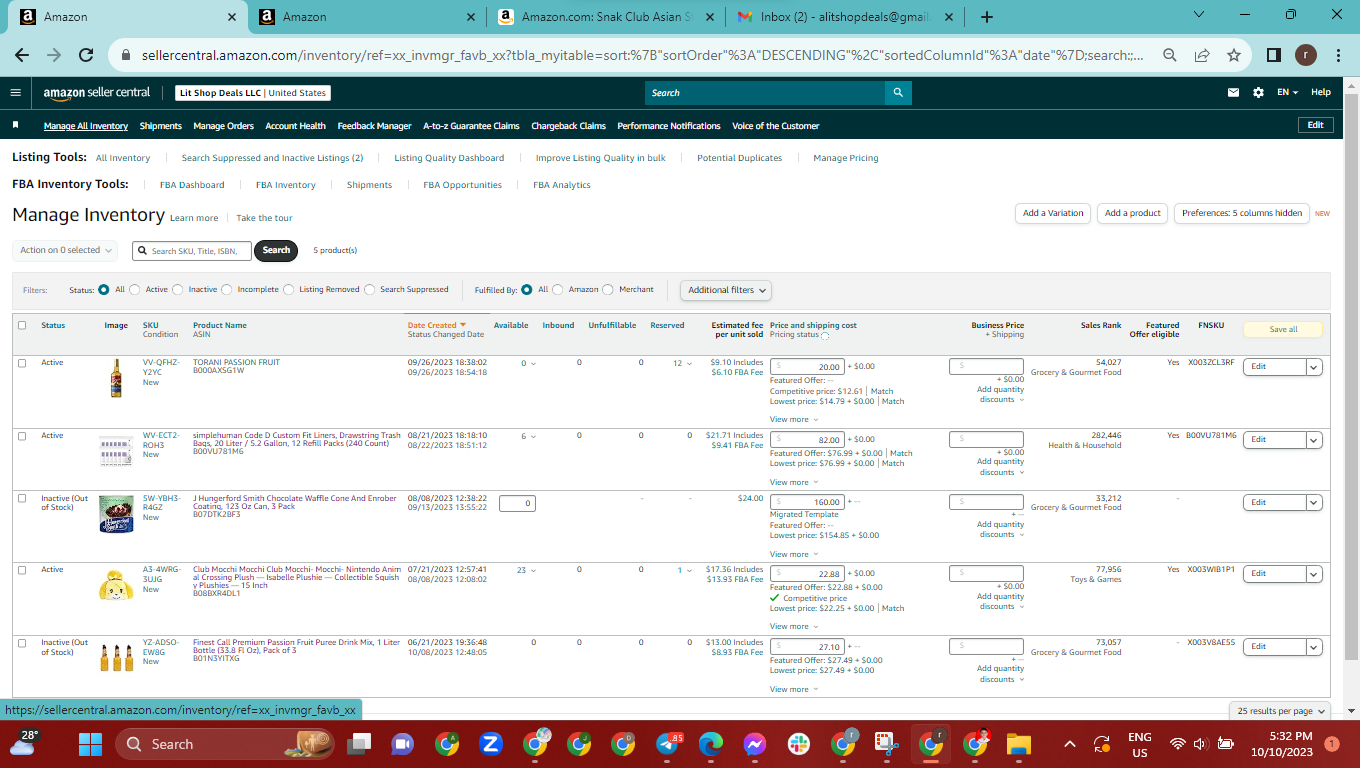Click the bookmark flag icon beside Manage All Inventory
Screen dimensions: 1360x768
[x=16, y=126]
